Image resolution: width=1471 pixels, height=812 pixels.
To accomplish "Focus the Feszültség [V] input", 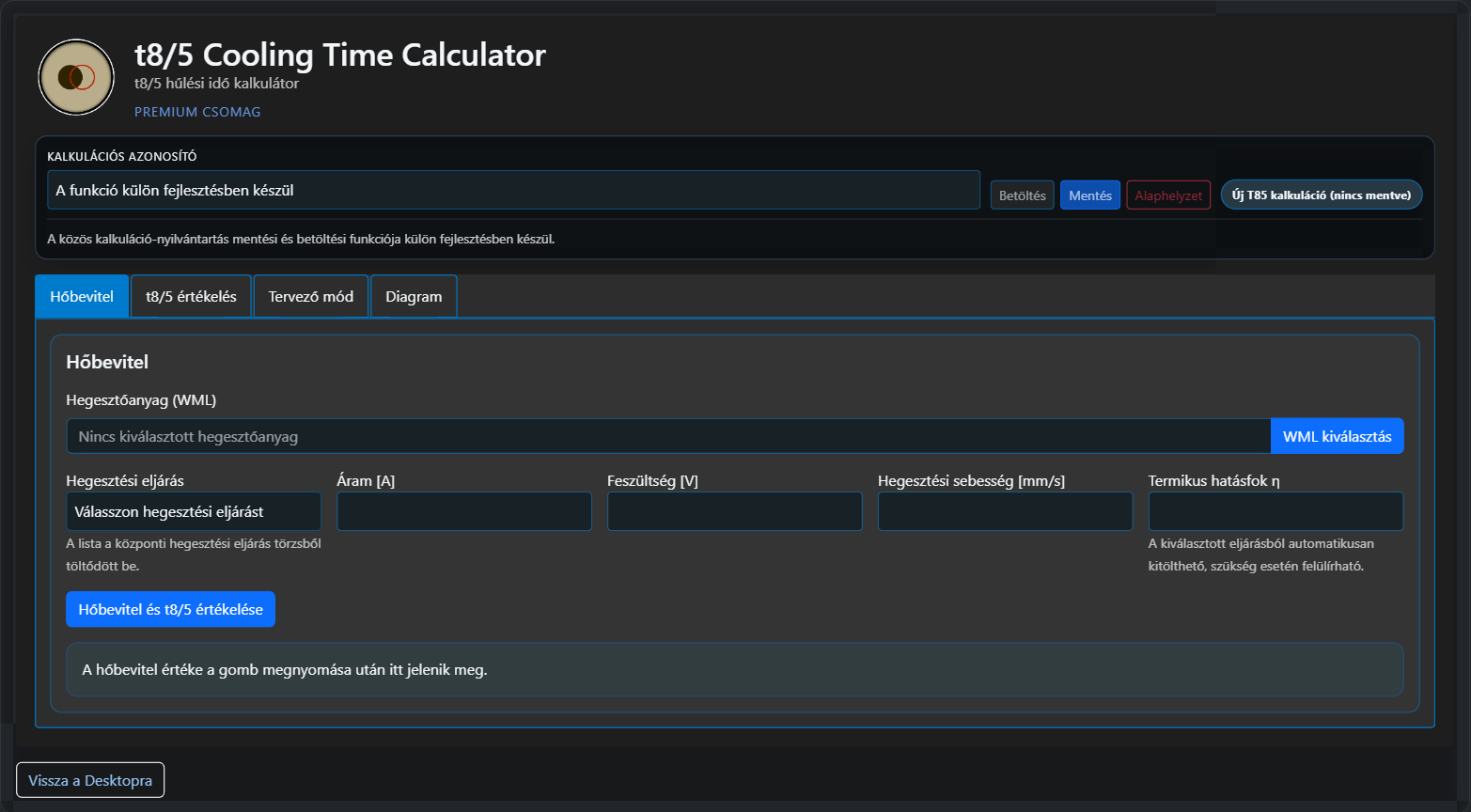I will click(x=735, y=511).
